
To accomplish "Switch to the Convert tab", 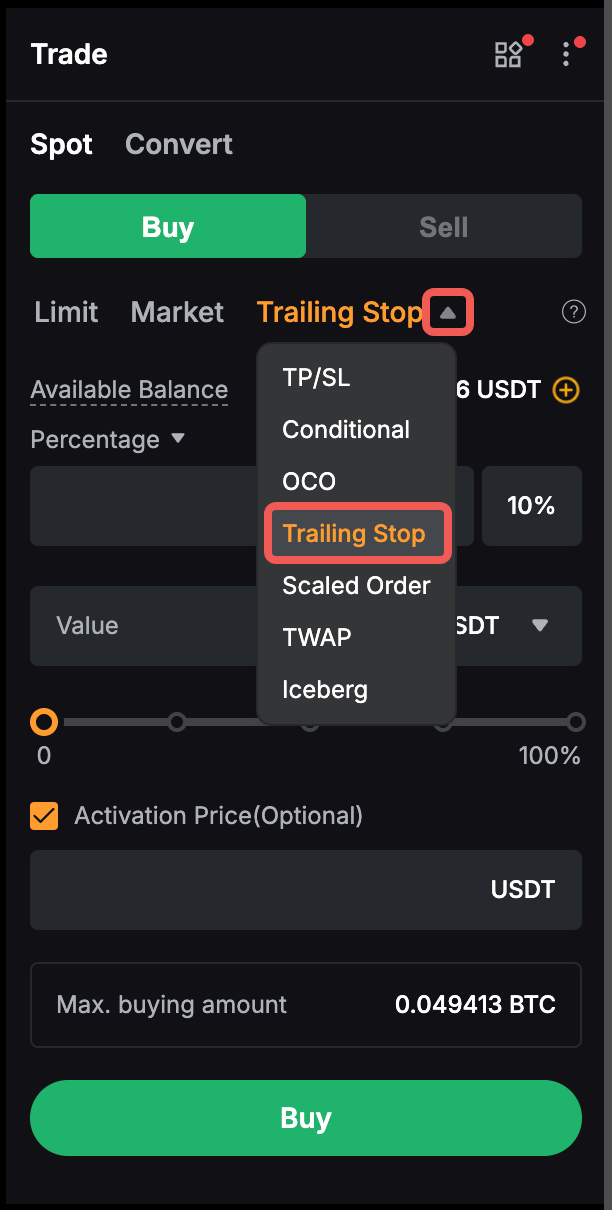I will (178, 144).
